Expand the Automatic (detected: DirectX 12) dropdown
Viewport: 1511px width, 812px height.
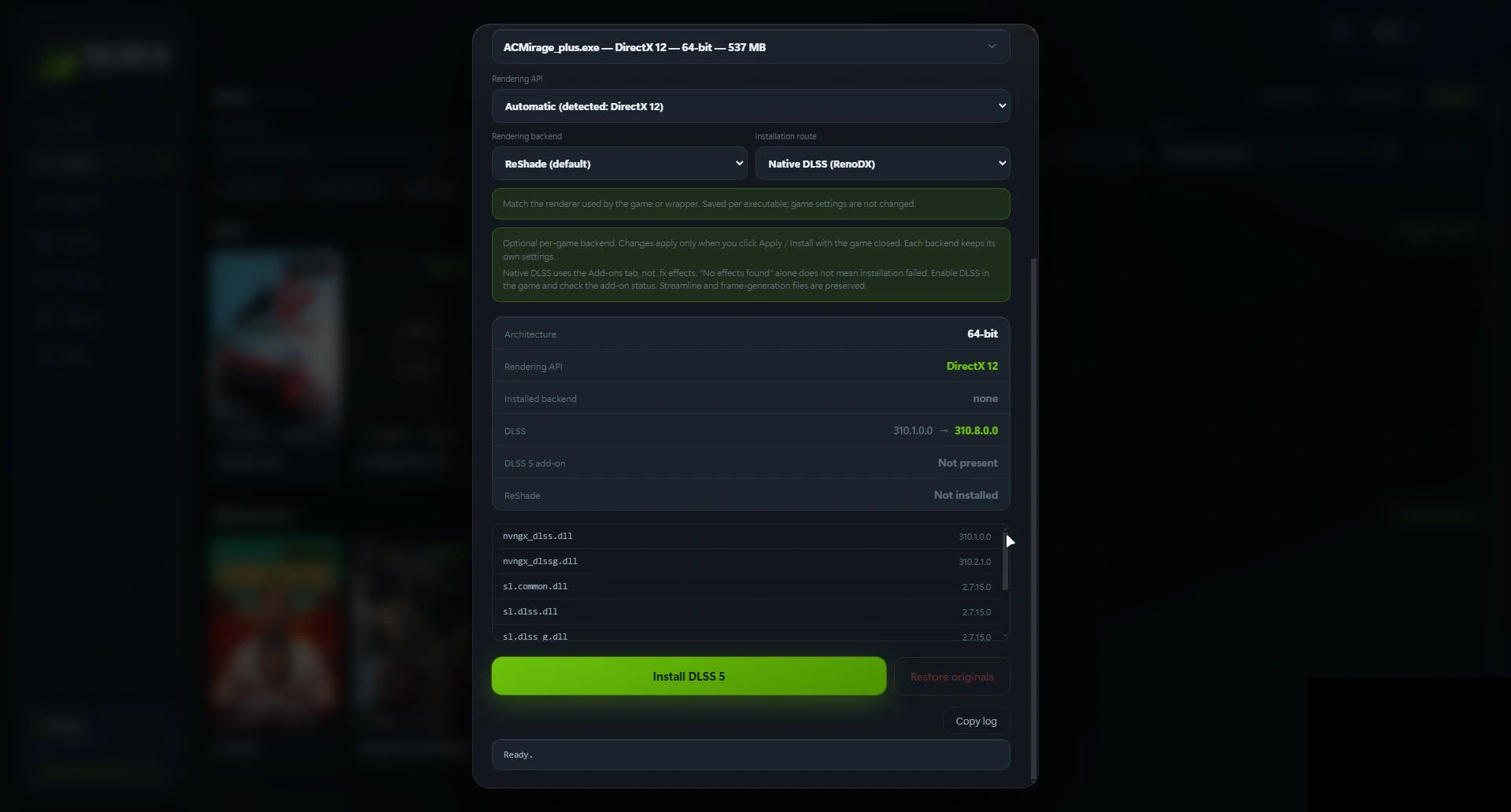click(x=751, y=106)
